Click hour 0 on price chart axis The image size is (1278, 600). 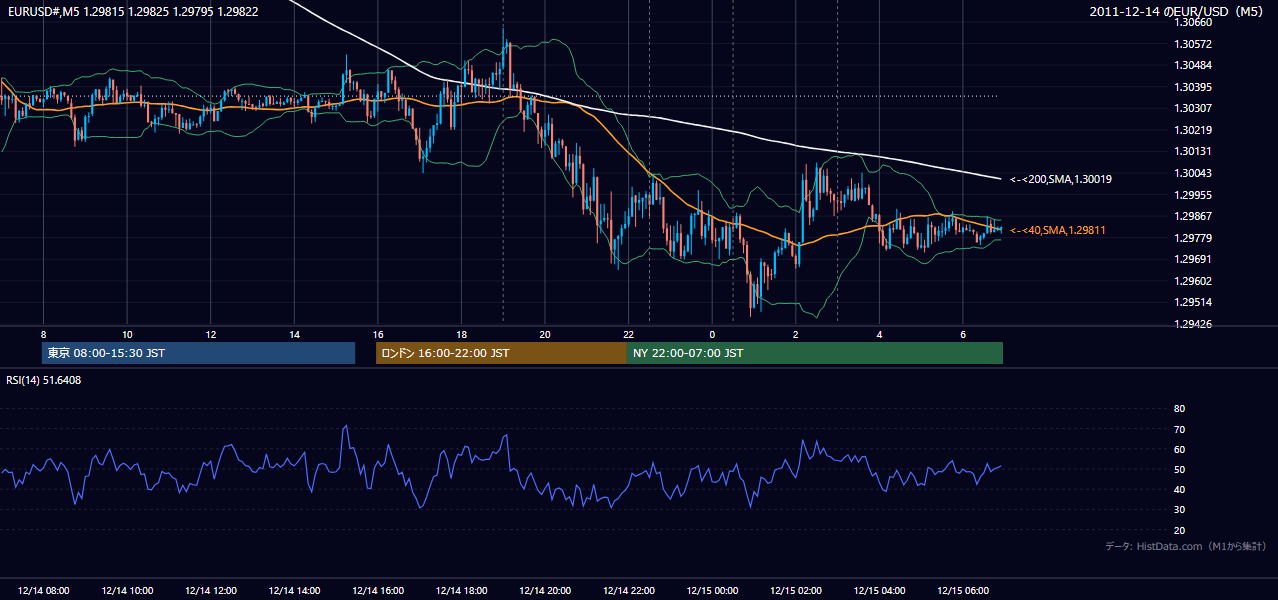[x=712, y=334]
